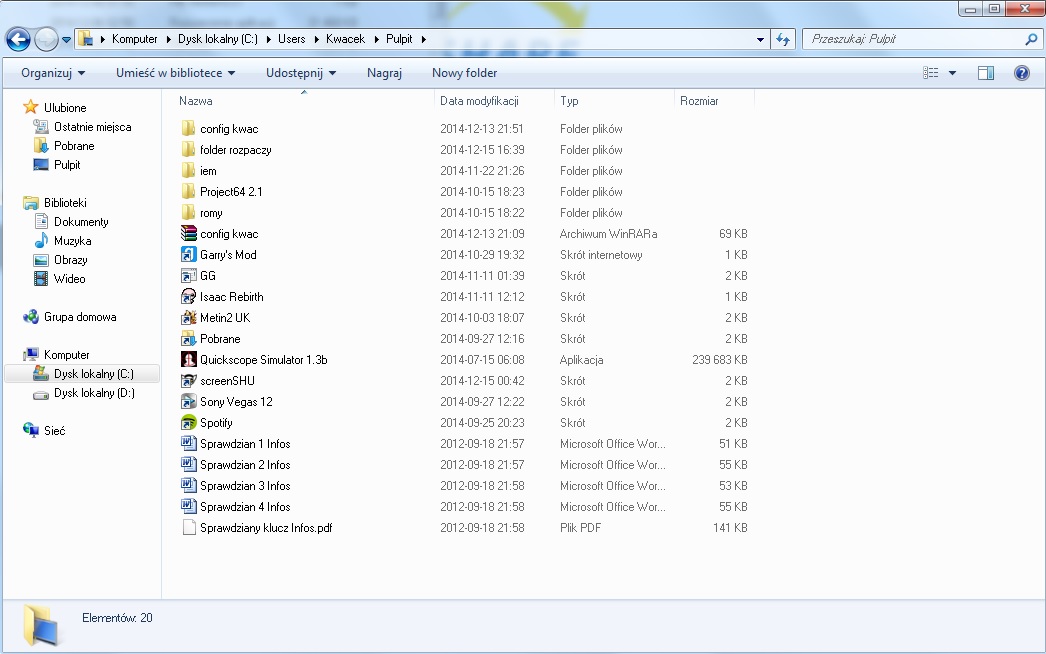Select the Garry's Mod shortcut icon

[x=189, y=254]
